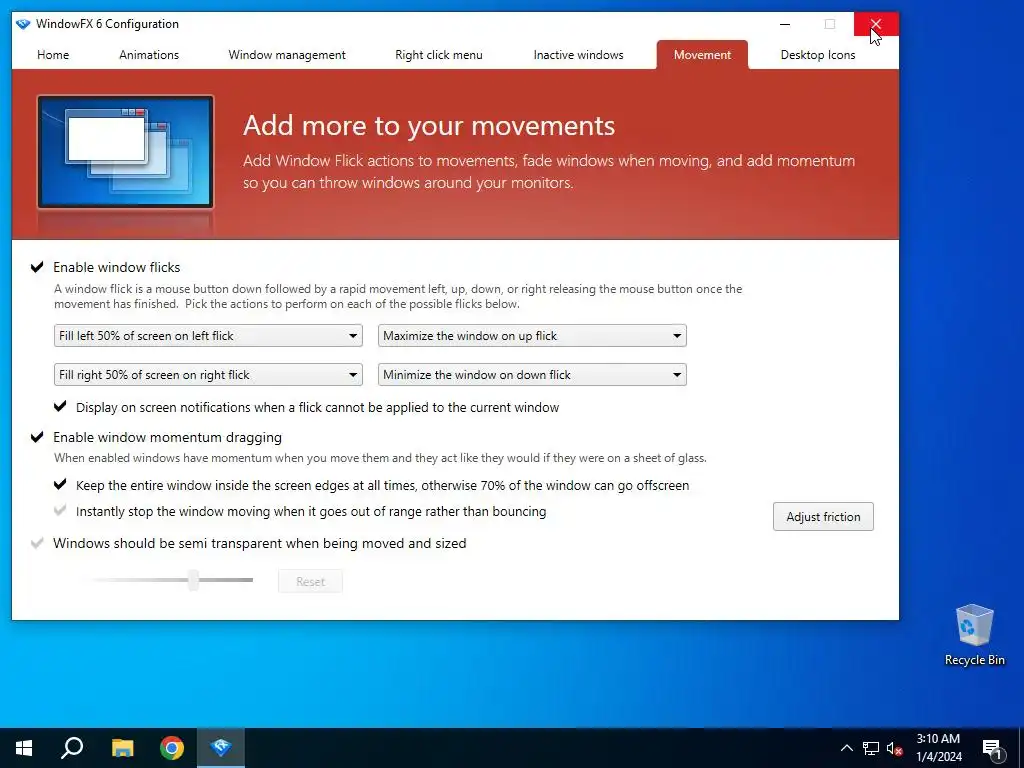Open the Desktop Icons tab
1024x768 pixels.
818,55
